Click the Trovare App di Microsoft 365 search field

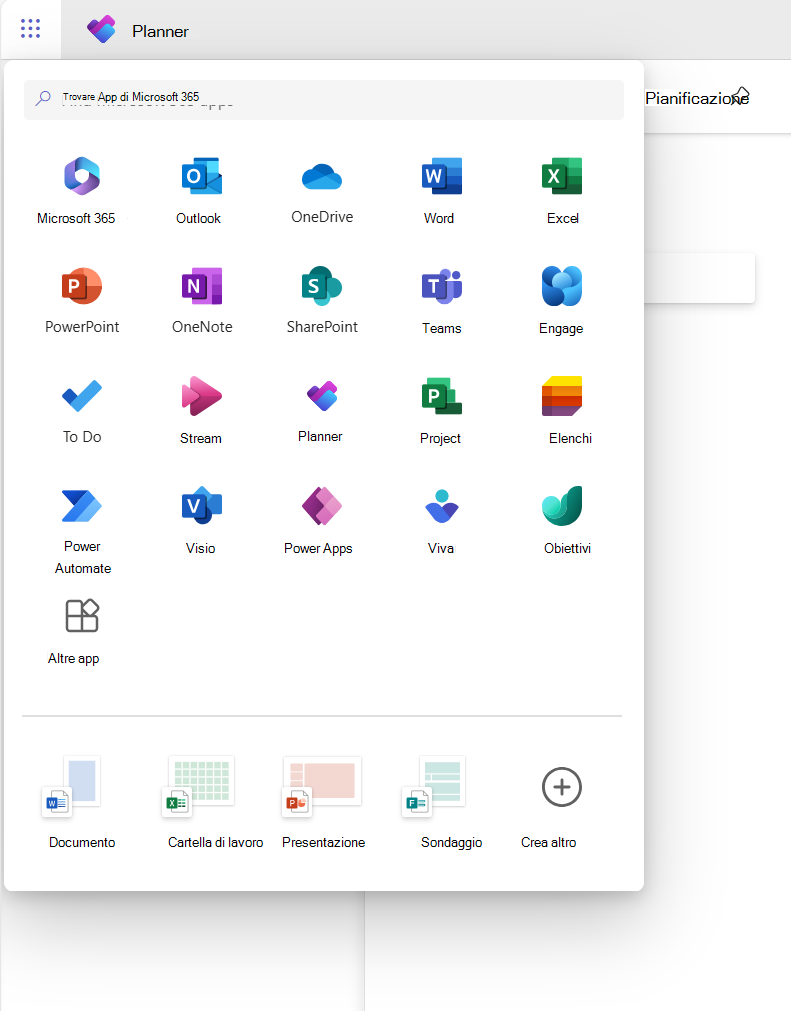pyautogui.click(x=324, y=99)
